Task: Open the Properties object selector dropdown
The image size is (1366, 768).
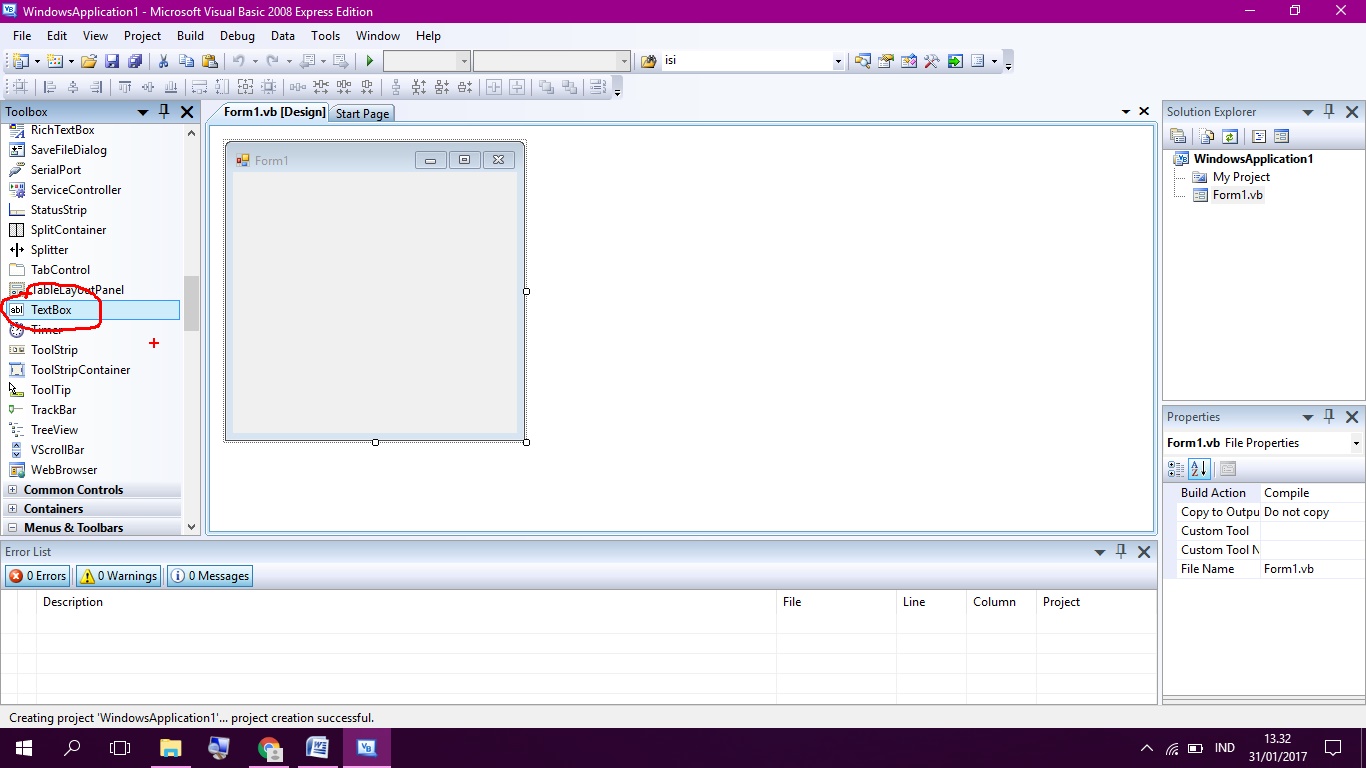Action: pyautogui.click(x=1356, y=442)
